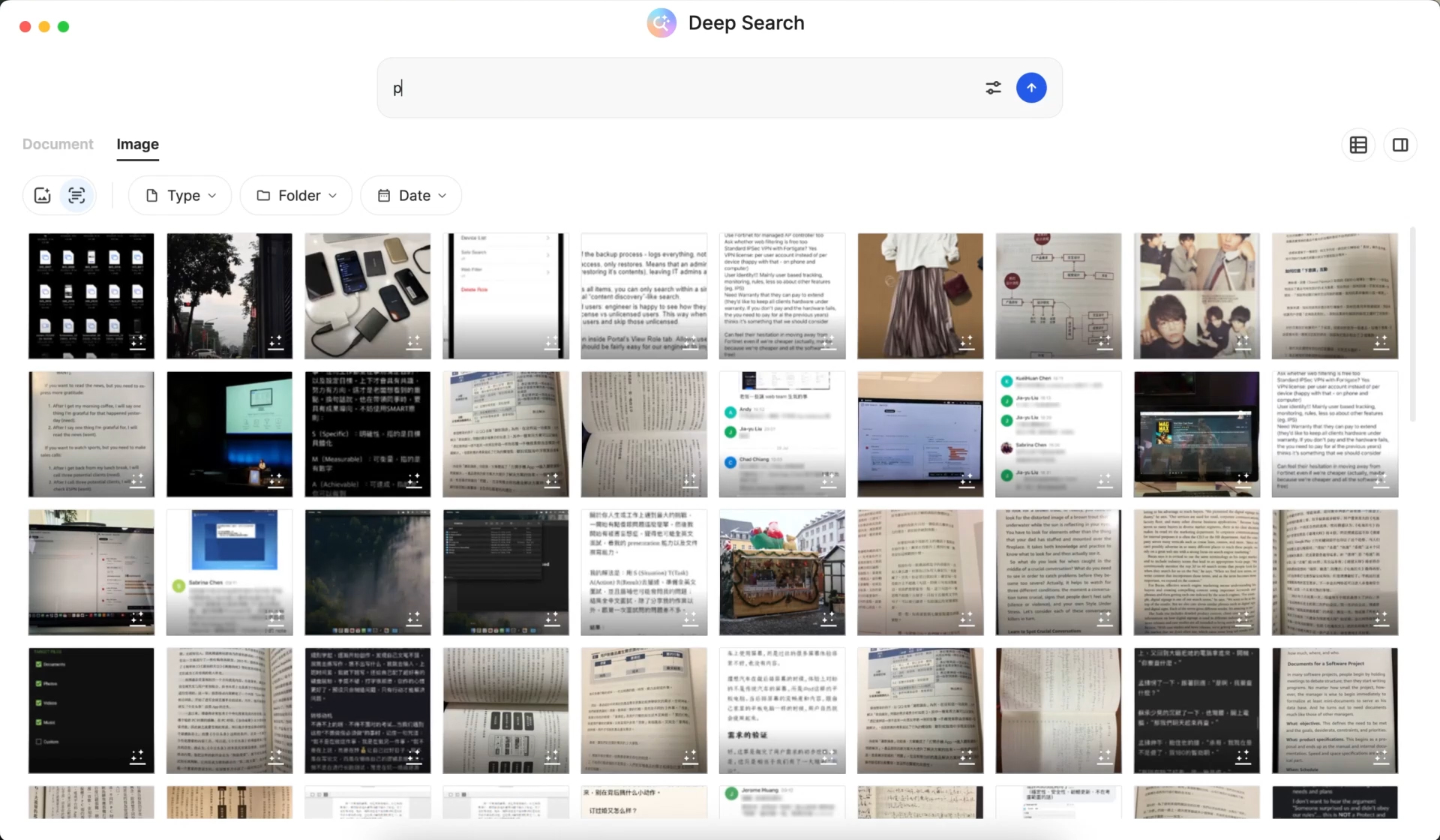Open the Folder filter dropdown
The width and height of the screenshot is (1440, 840).
point(295,196)
